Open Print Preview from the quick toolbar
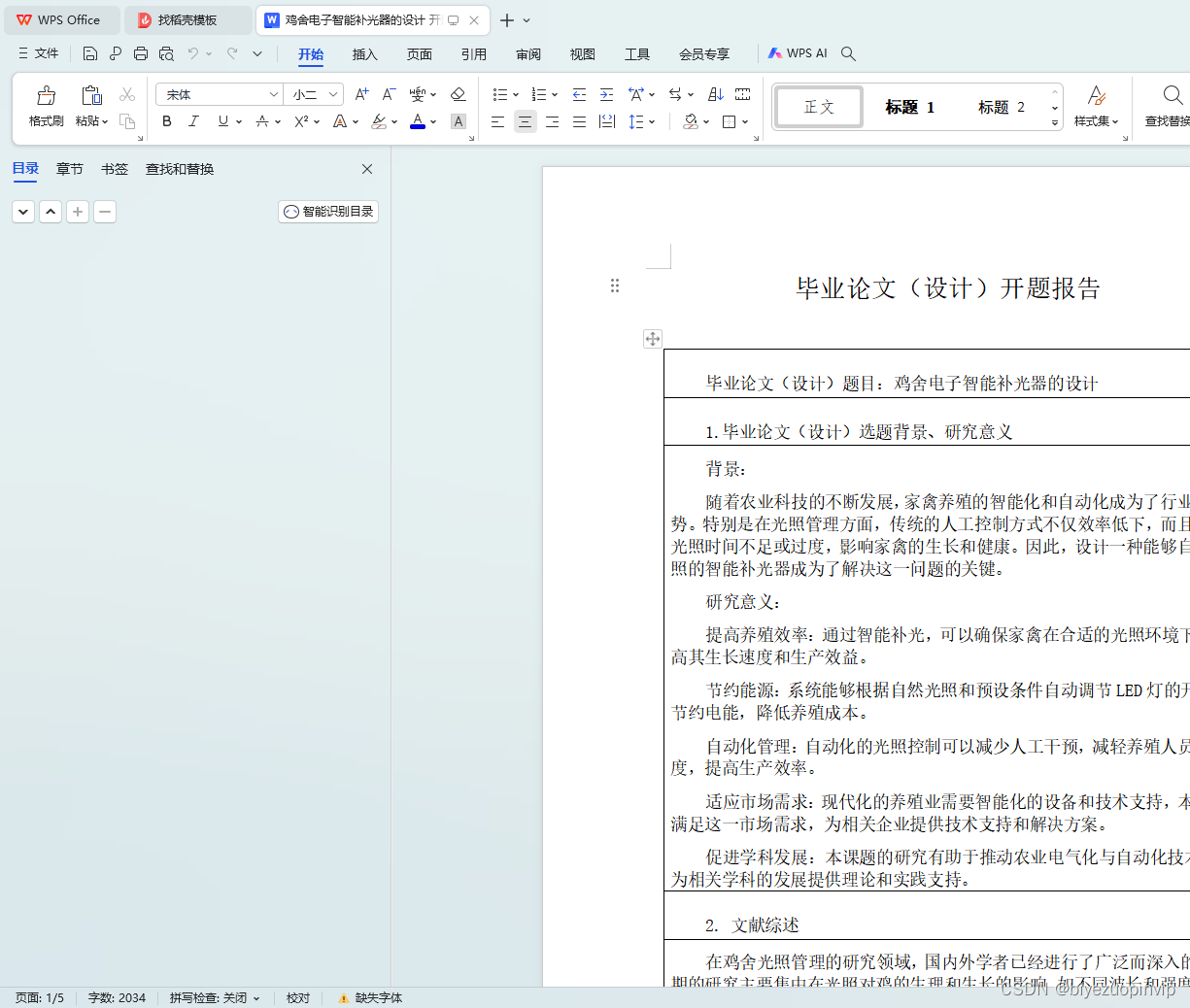The width and height of the screenshot is (1190, 1008). pos(166,53)
